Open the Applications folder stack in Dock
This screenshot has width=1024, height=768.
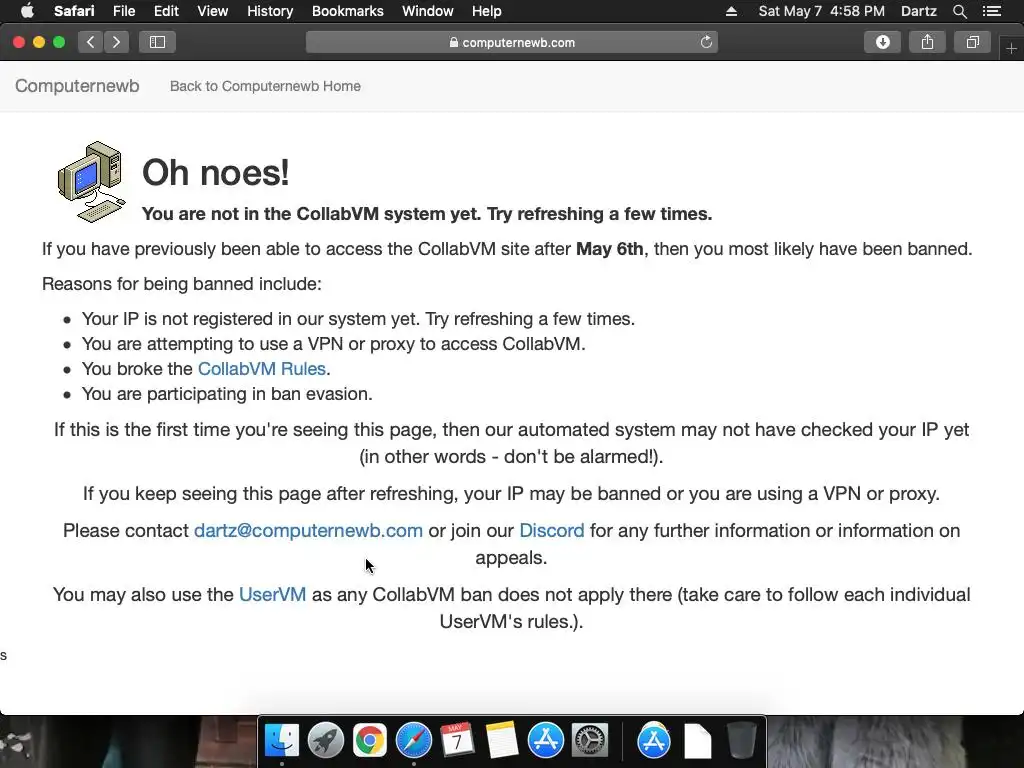tap(654, 741)
